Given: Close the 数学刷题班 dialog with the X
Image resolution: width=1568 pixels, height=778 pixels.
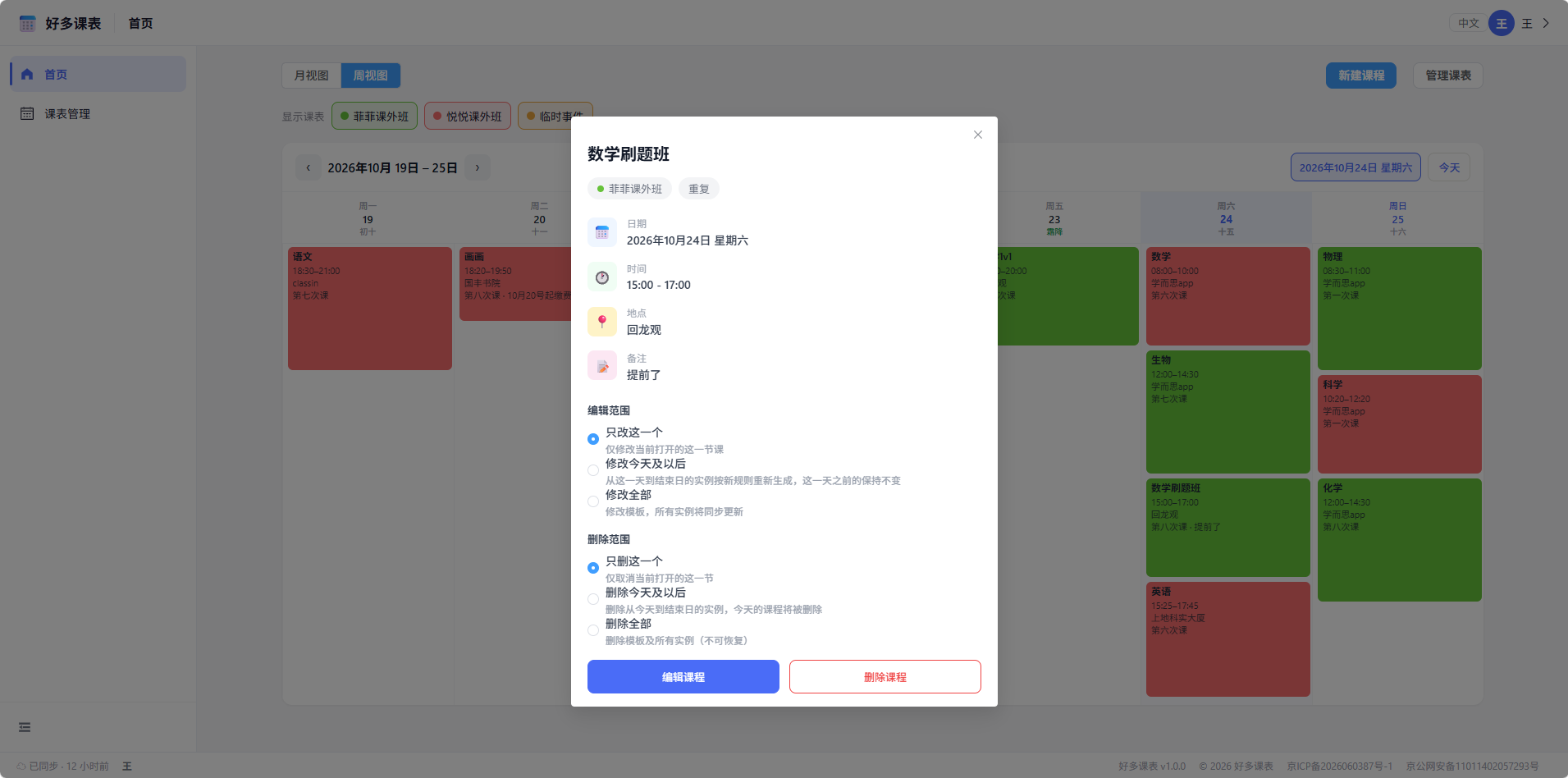Looking at the screenshot, I should pos(978,135).
